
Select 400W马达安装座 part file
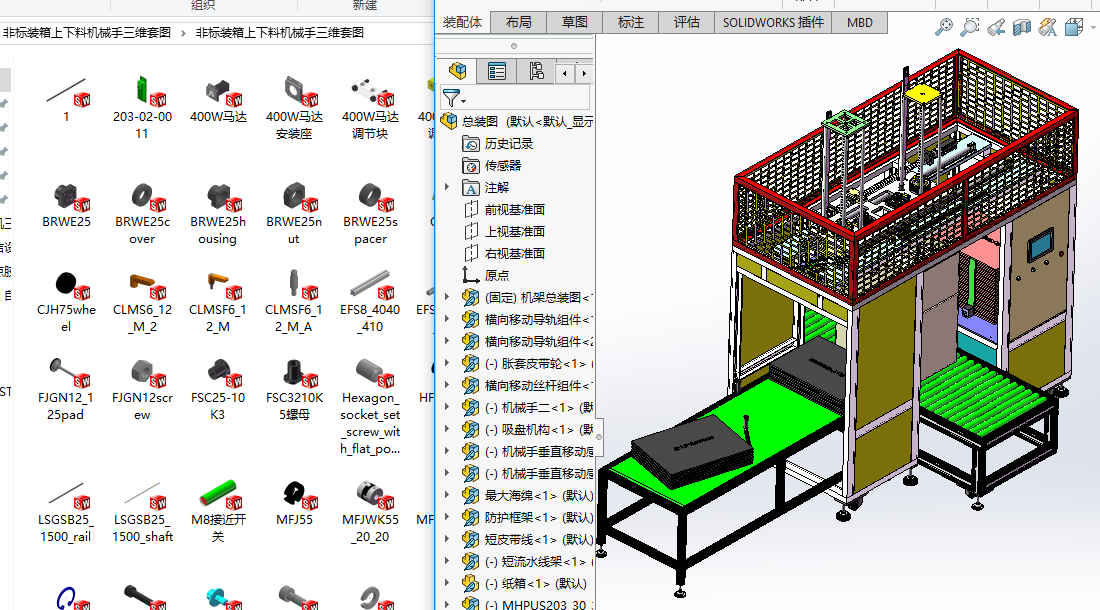click(x=294, y=107)
